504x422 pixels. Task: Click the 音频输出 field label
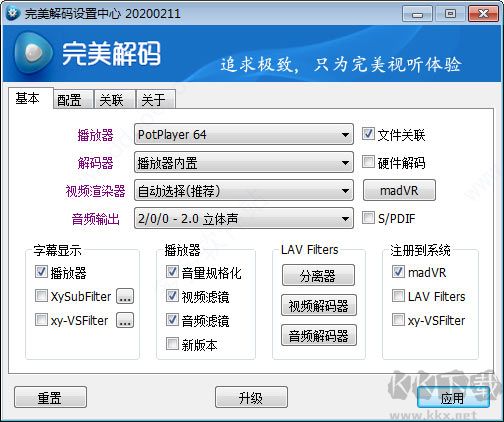coord(96,219)
